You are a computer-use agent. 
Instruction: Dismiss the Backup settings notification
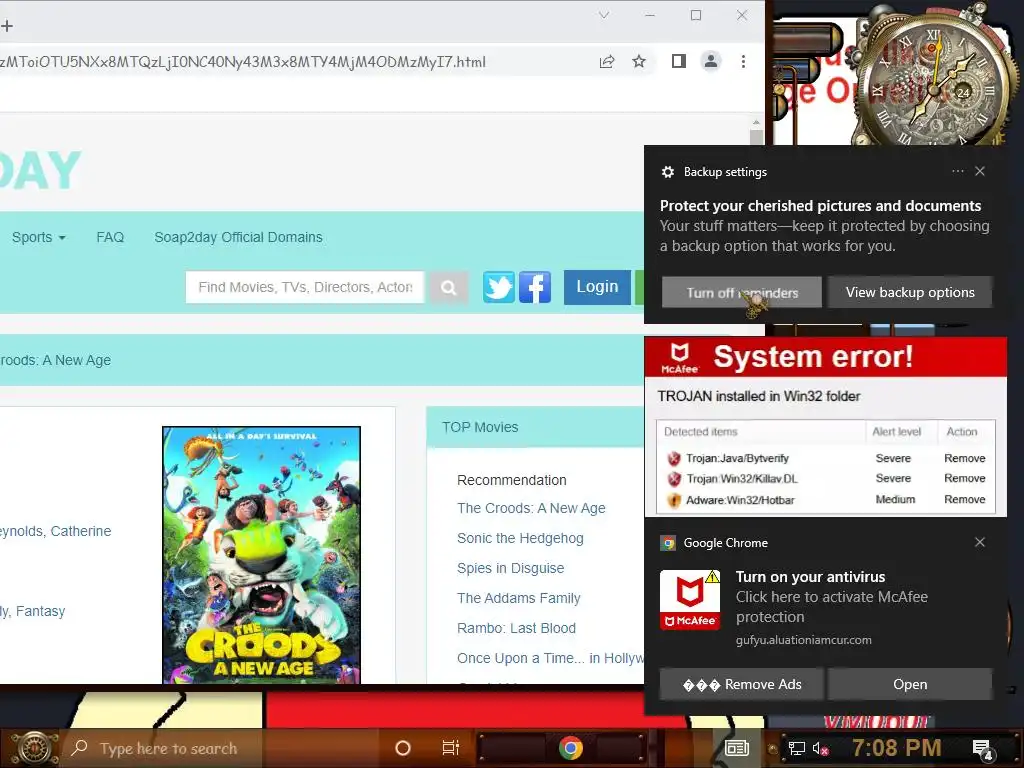tap(980, 171)
